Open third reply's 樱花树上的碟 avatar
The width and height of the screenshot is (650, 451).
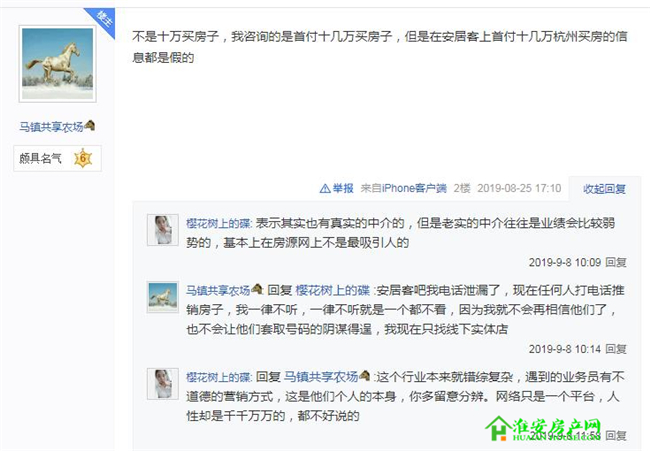coord(162,384)
